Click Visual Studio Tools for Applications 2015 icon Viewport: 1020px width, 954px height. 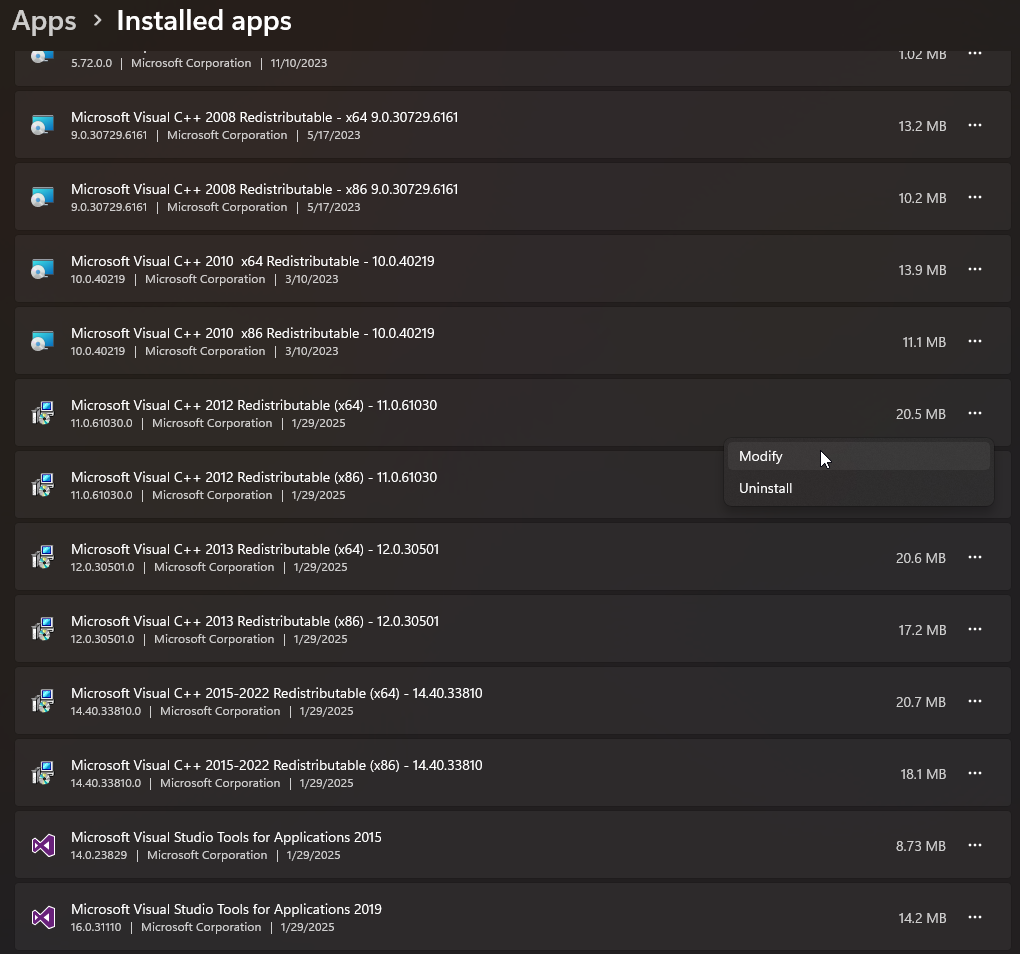(x=42, y=846)
